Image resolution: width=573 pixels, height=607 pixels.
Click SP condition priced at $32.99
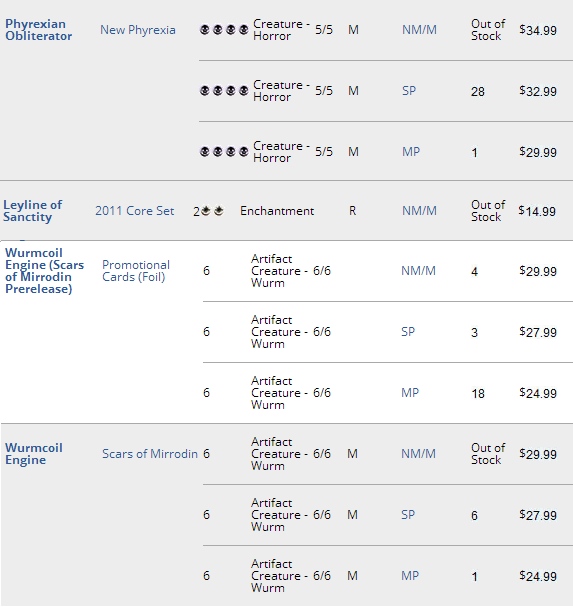(x=409, y=91)
